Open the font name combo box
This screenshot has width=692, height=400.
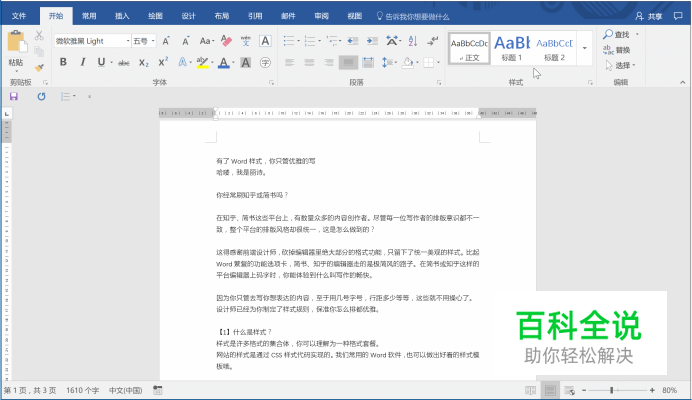93,41
